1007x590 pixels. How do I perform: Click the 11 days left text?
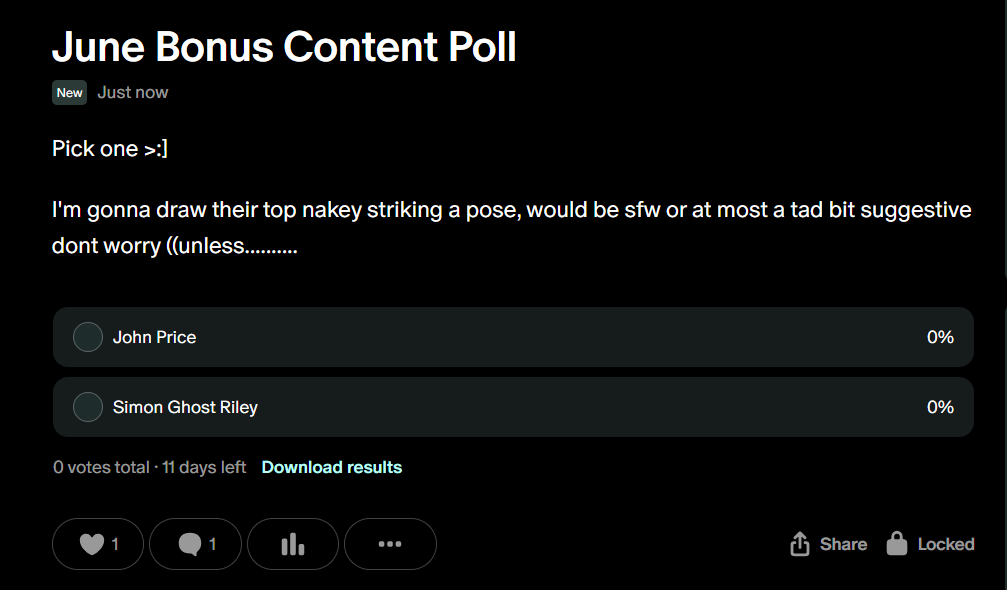click(x=204, y=467)
